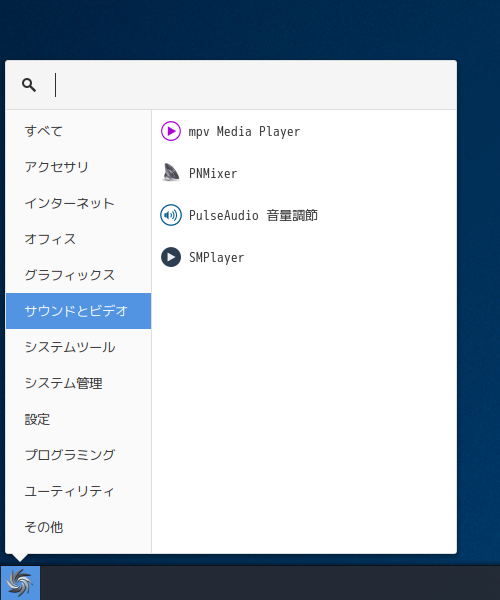The image size is (500, 600).
Task: Open the システムツール category
Action: 78,347
